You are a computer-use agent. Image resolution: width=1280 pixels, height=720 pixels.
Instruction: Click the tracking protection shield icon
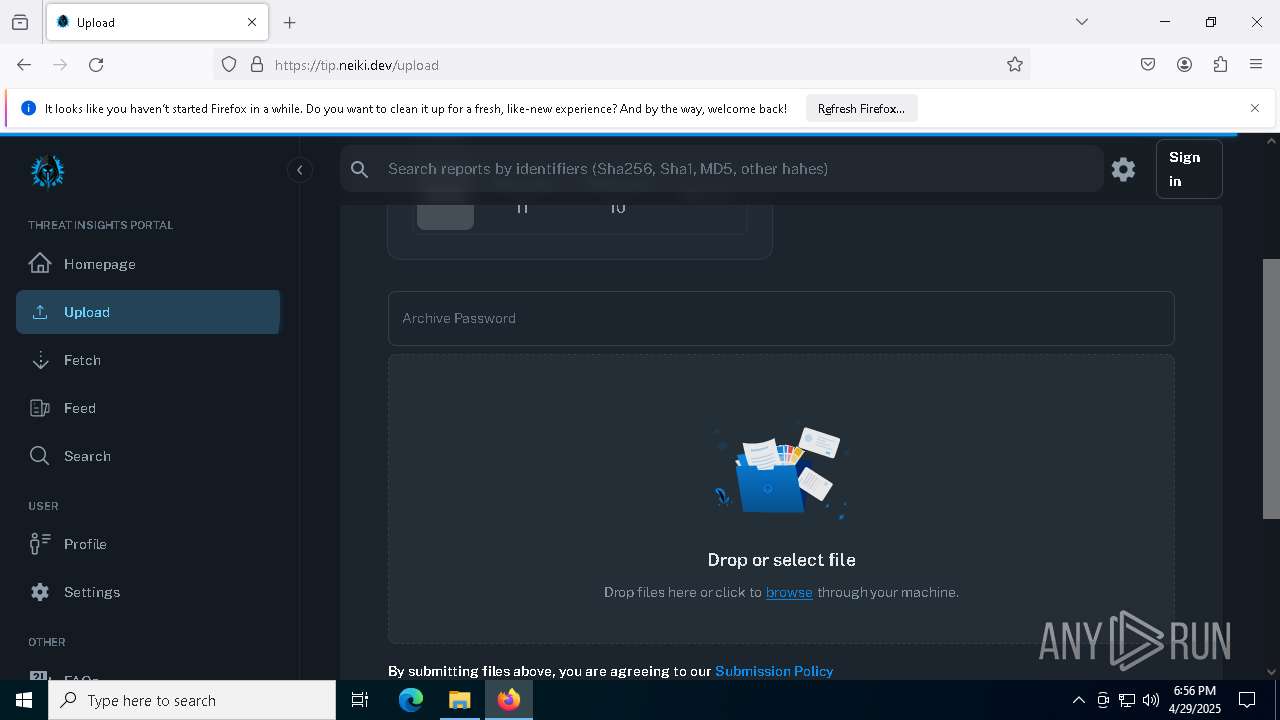[229, 64]
